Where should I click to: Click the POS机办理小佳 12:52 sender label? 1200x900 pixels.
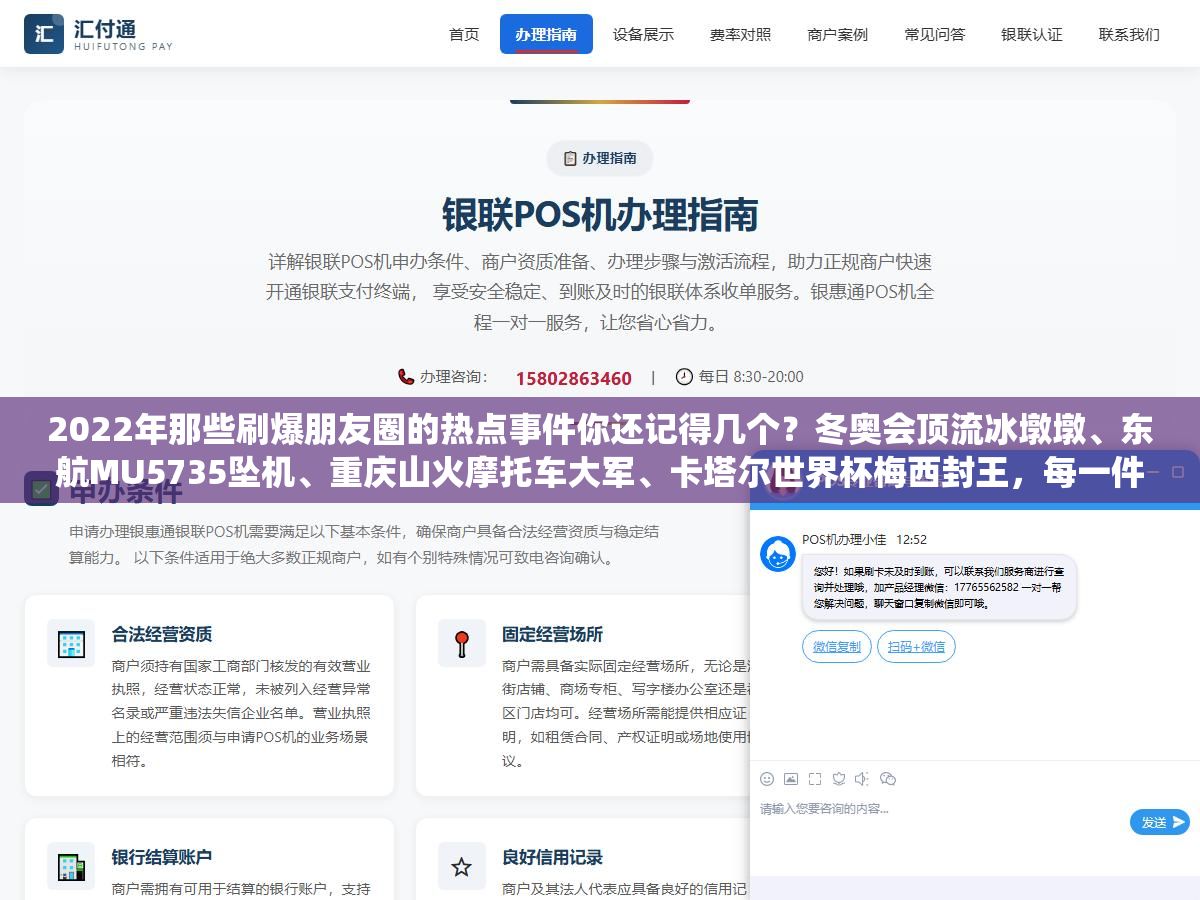coord(864,539)
